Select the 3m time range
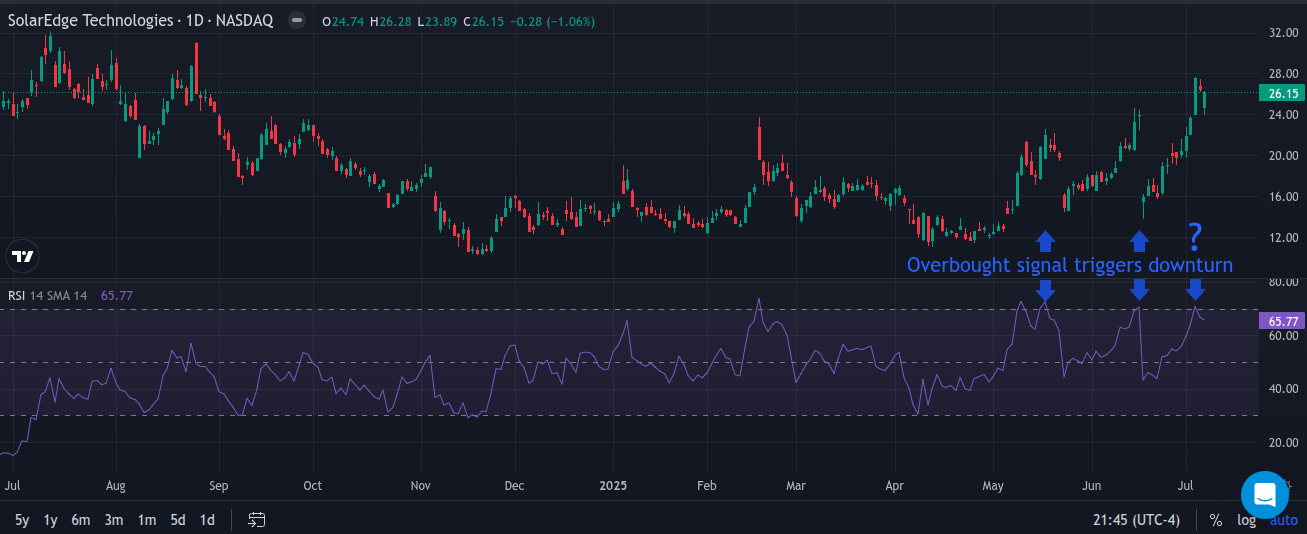 coord(114,520)
